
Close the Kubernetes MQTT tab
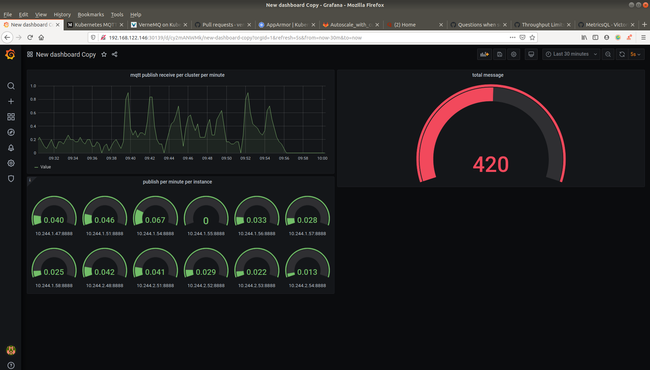121,25
